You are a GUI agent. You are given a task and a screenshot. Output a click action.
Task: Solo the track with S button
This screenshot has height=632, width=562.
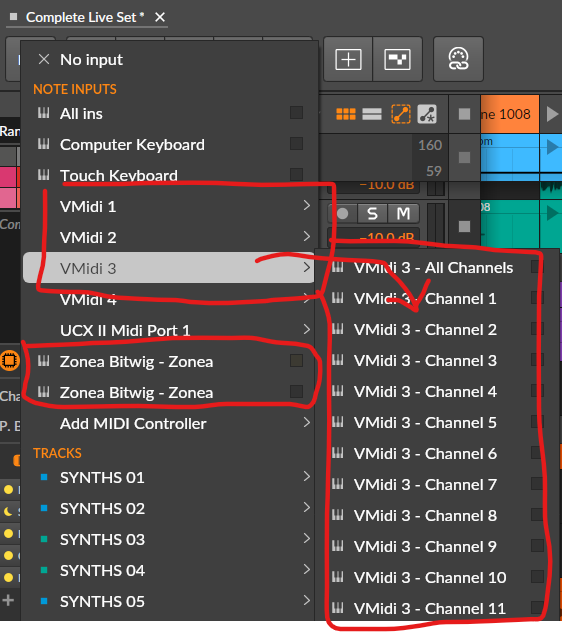tap(372, 213)
